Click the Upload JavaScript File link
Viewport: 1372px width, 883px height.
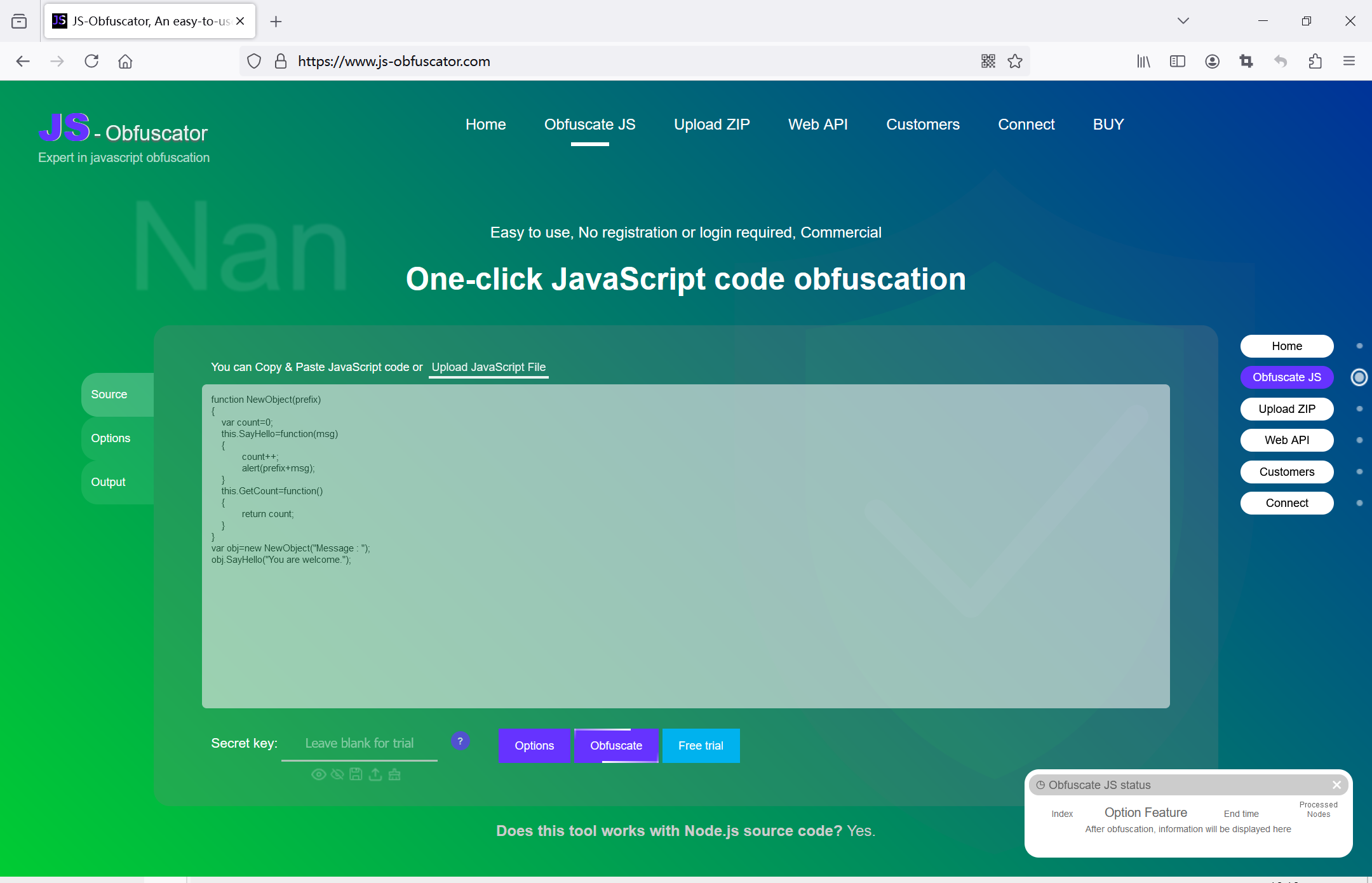pos(488,367)
